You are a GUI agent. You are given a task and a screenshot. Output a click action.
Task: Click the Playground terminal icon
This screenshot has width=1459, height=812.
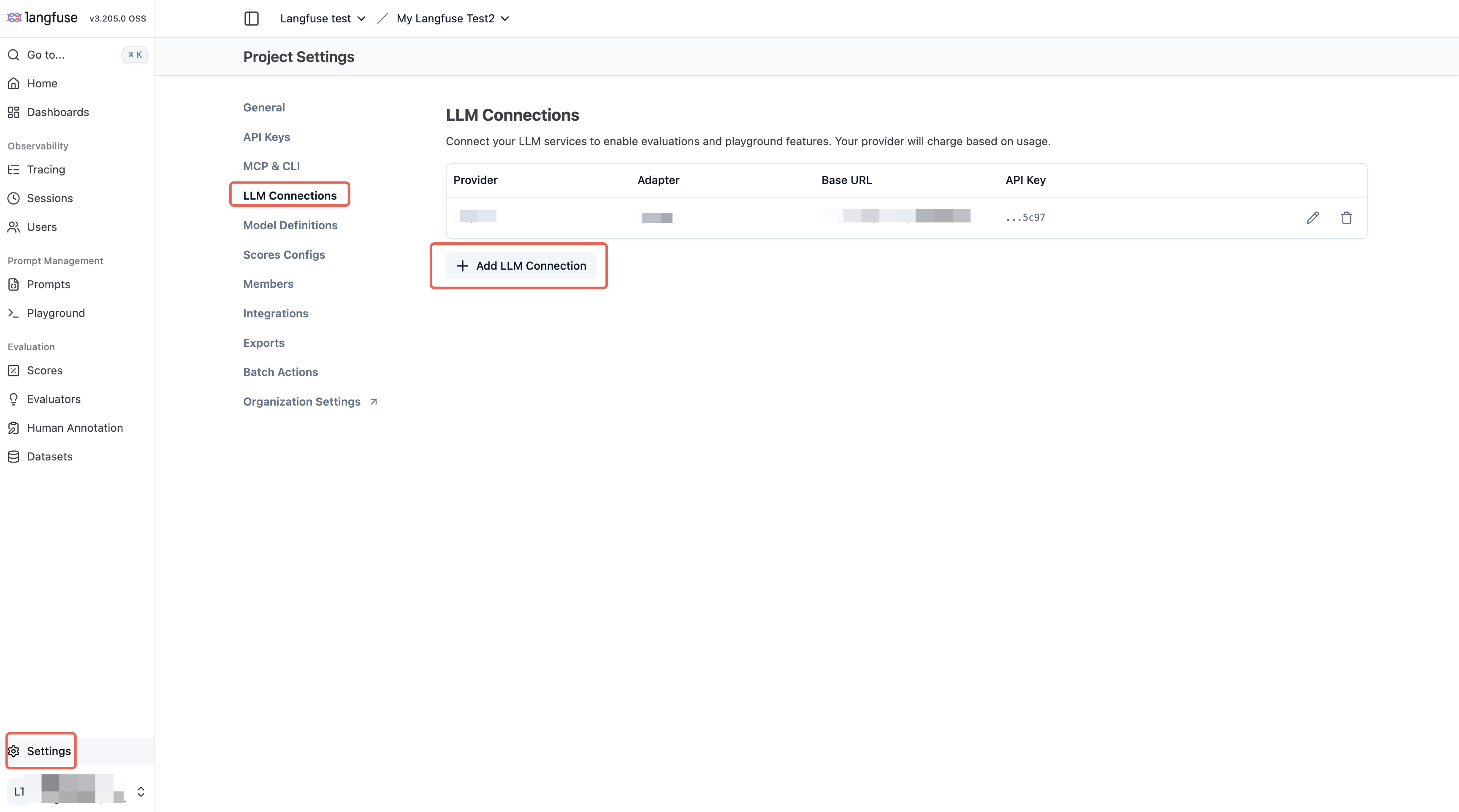(14, 313)
